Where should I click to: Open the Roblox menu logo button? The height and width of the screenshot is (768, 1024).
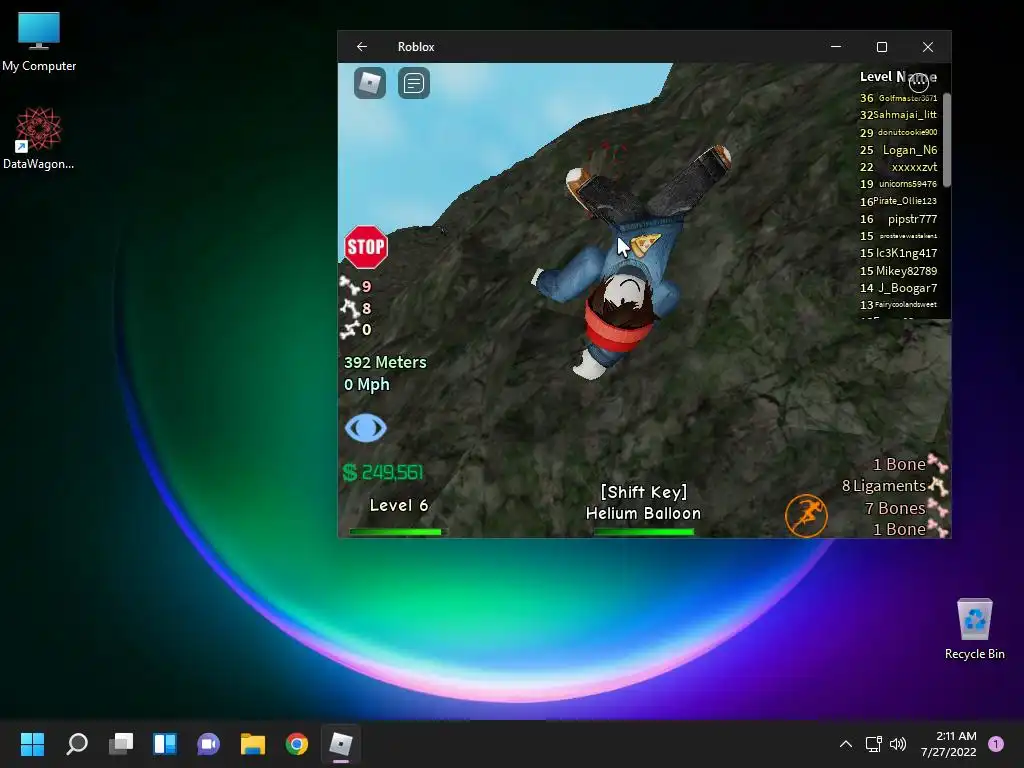click(370, 83)
